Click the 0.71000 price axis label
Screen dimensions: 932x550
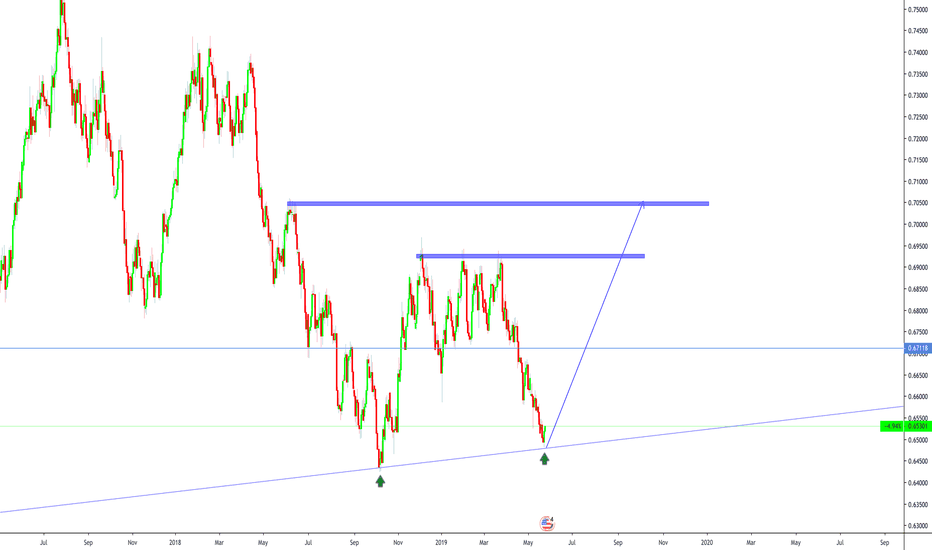pos(919,181)
